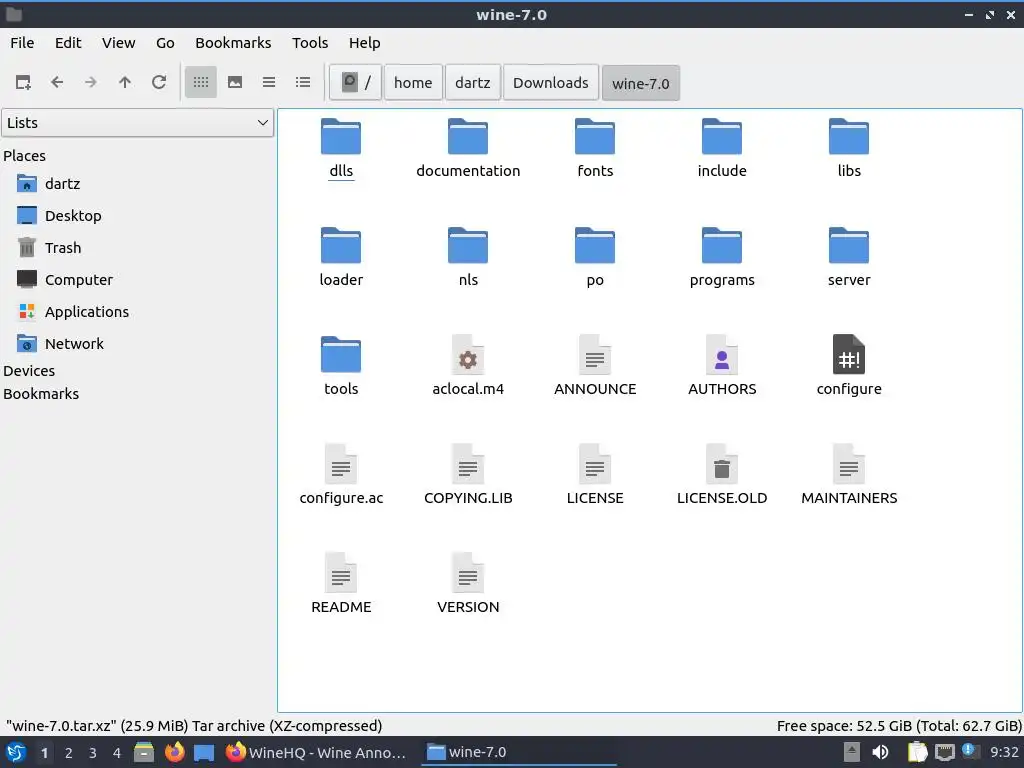Open the Lubuntu start menu icon
Screen dimensions: 1024x768
pyautogui.click(x=16, y=752)
